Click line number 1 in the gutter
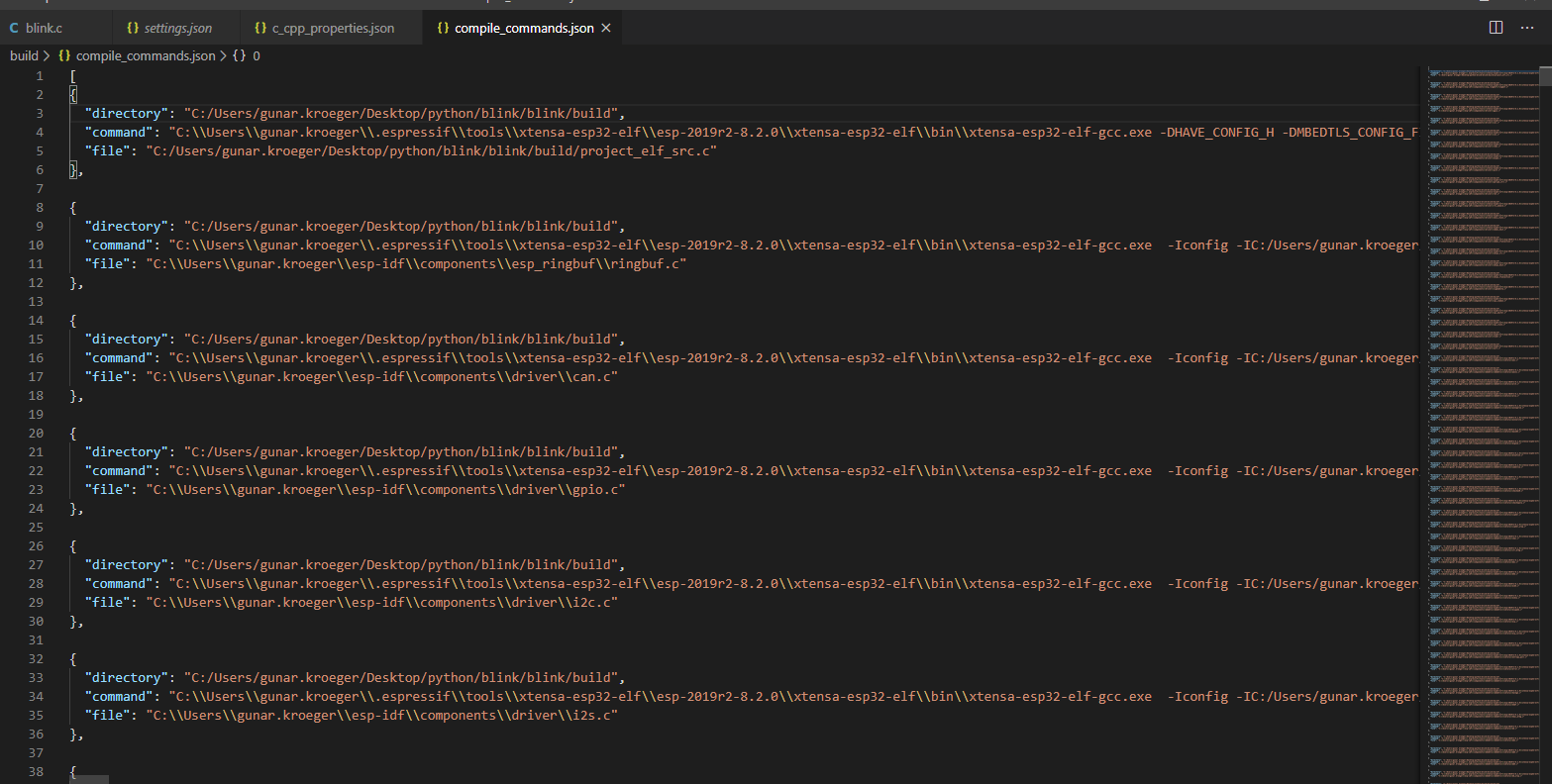Image resolution: width=1552 pixels, height=784 pixels. coord(40,76)
